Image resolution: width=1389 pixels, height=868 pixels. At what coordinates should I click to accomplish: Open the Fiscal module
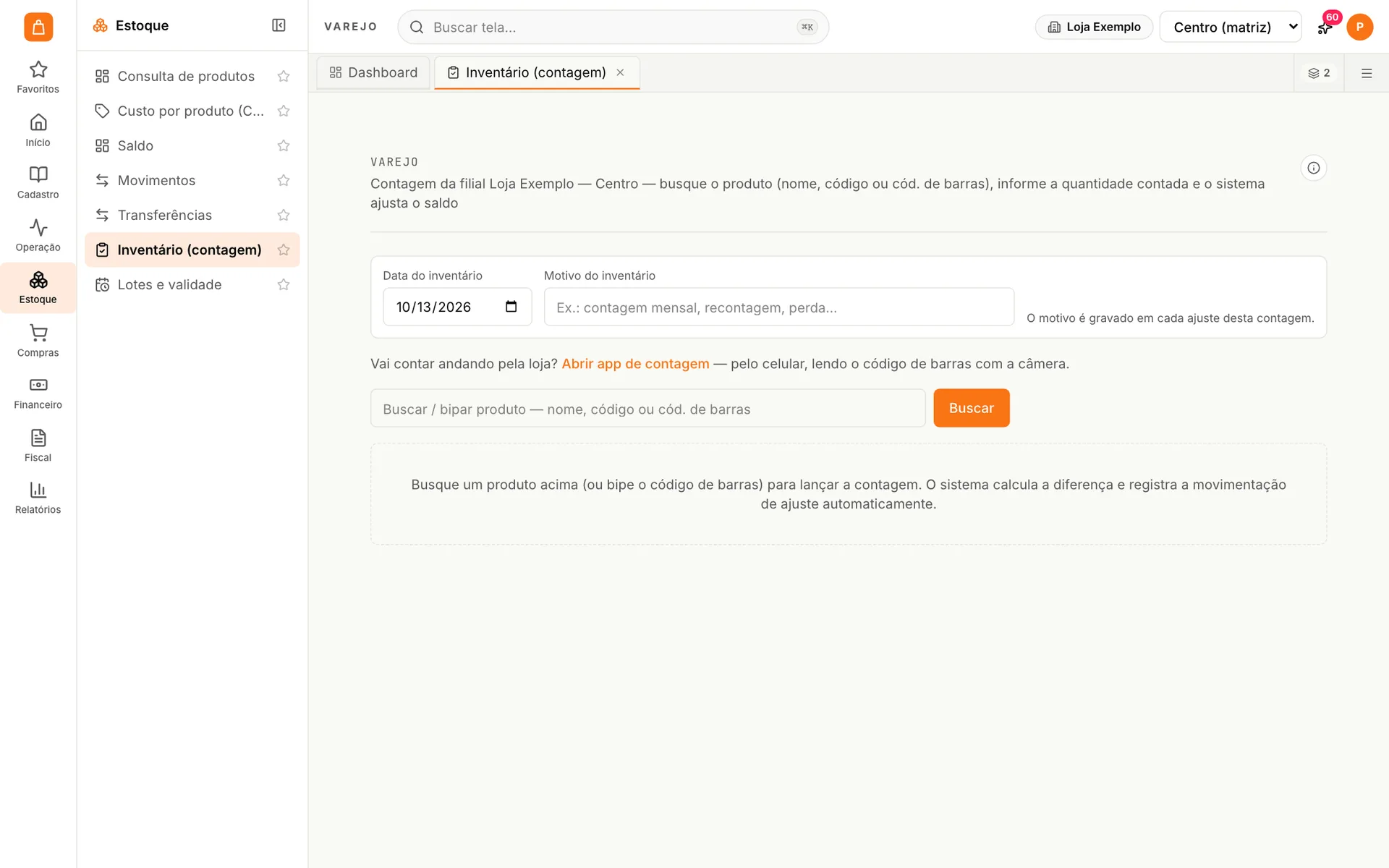tap(38, 446)
